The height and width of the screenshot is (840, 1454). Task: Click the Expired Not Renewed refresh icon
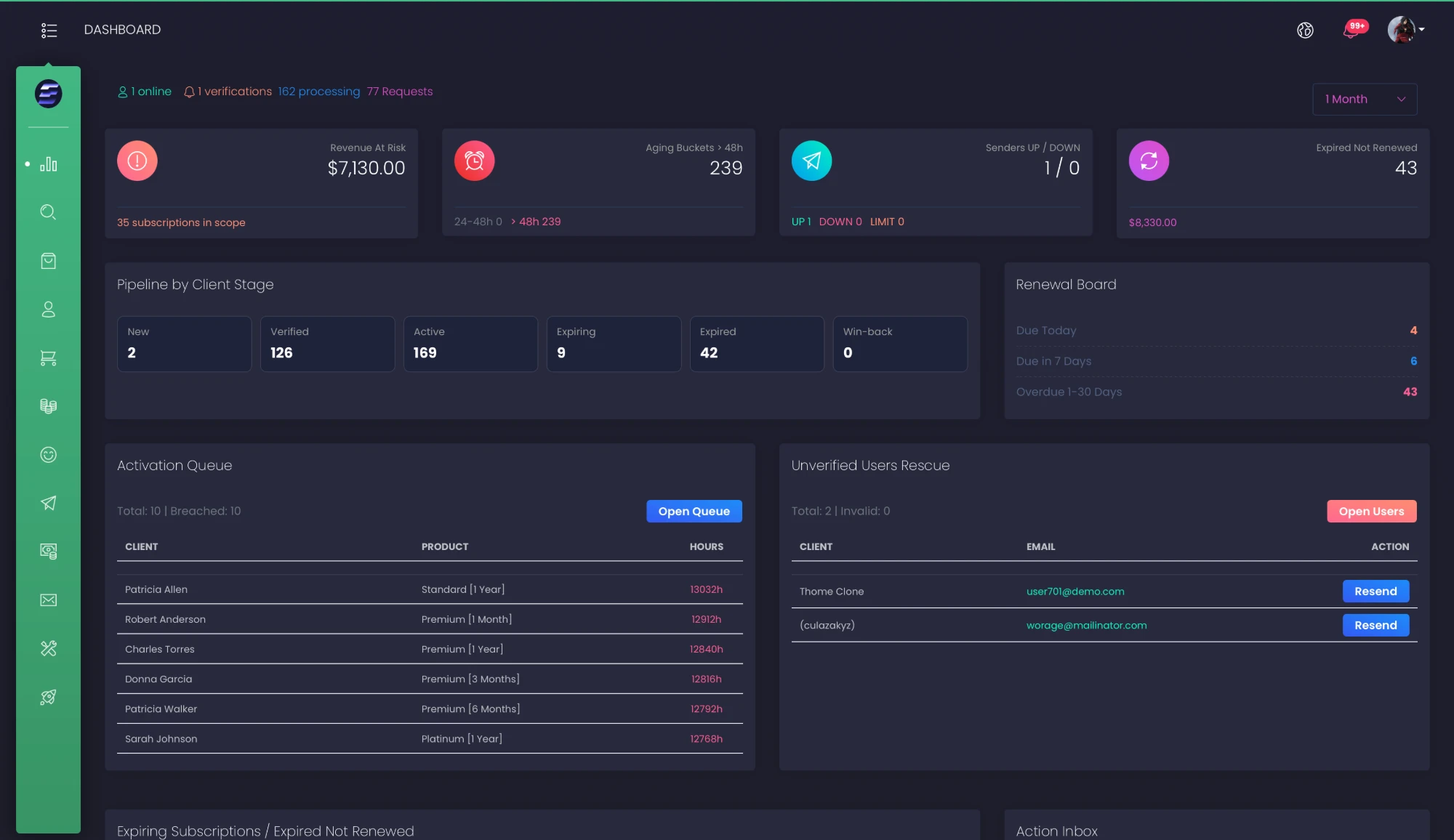1149,161
